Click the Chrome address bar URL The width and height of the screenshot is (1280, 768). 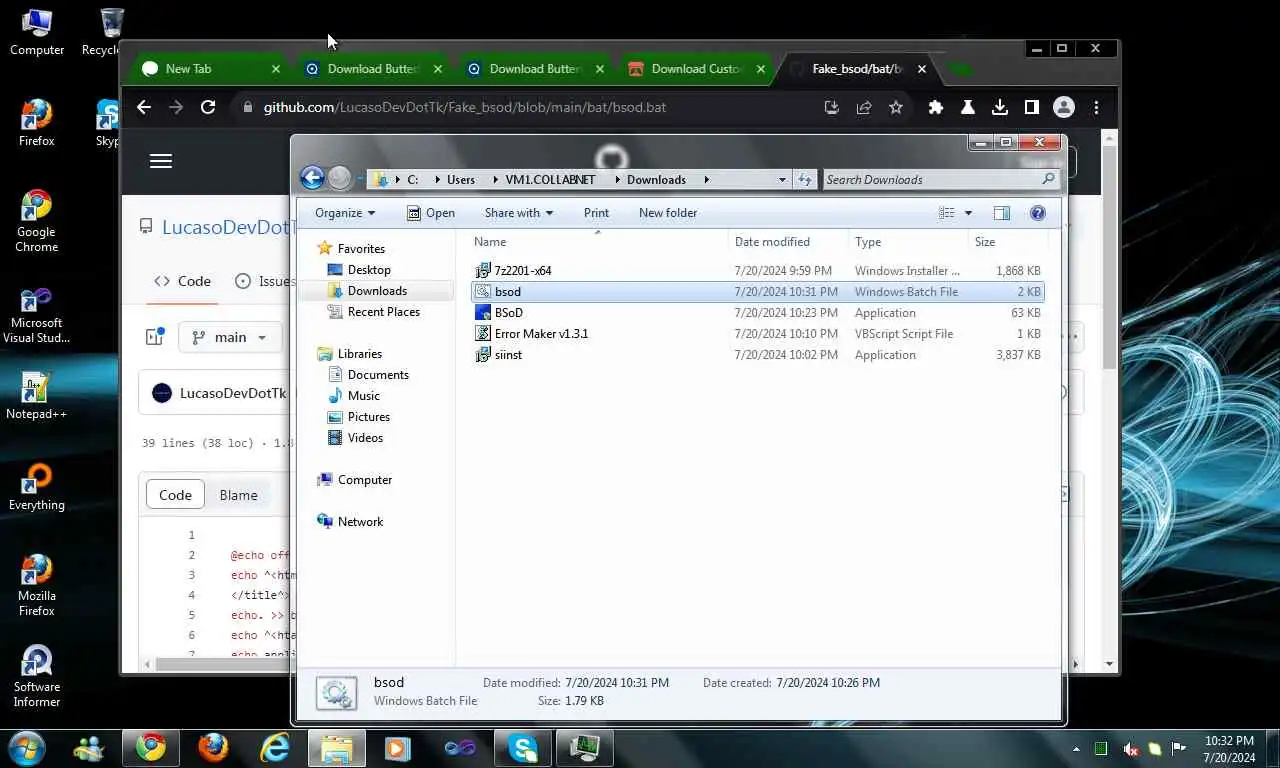tap(464, 107)
